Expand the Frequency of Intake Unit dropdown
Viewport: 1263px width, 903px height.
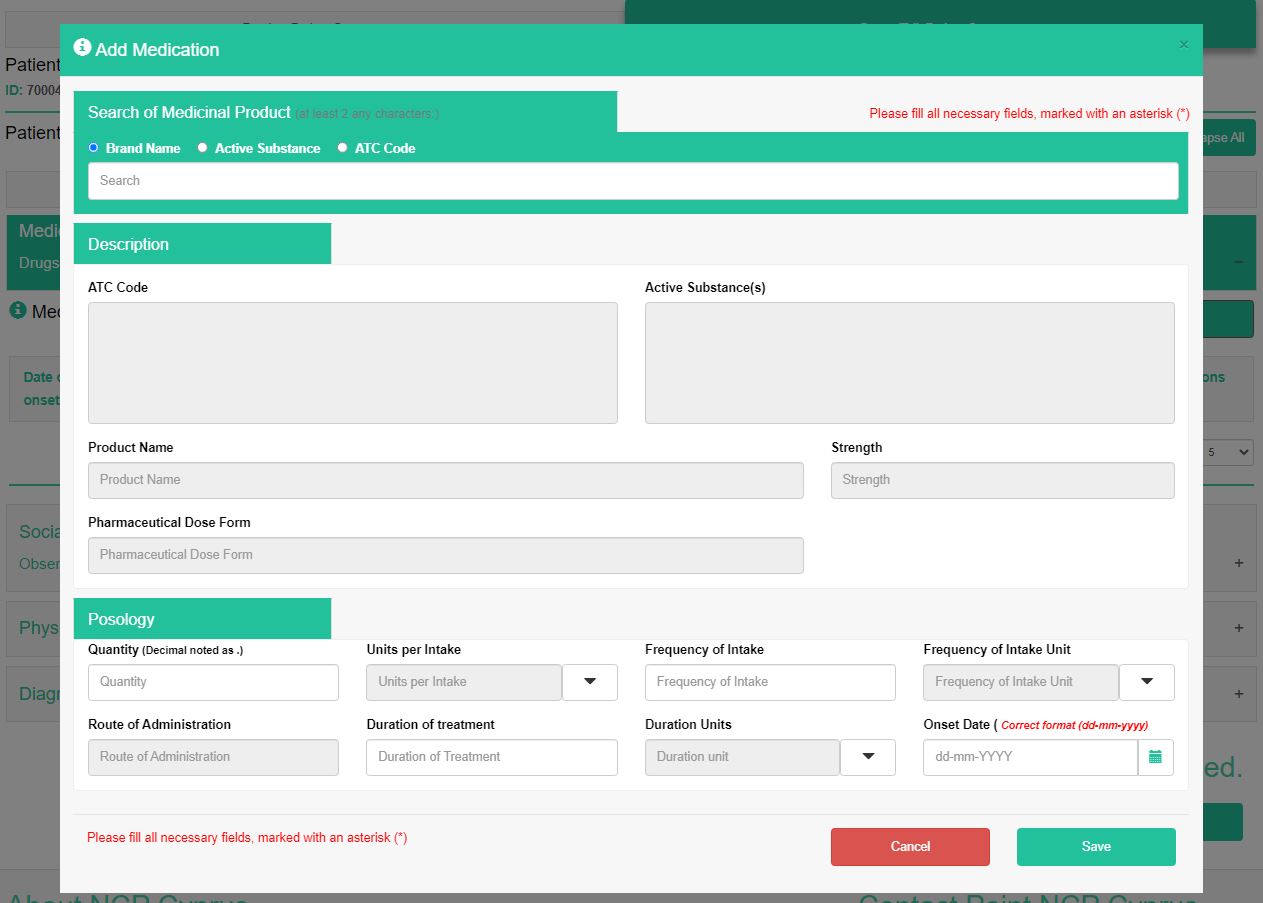click(x=1146, y=682)
